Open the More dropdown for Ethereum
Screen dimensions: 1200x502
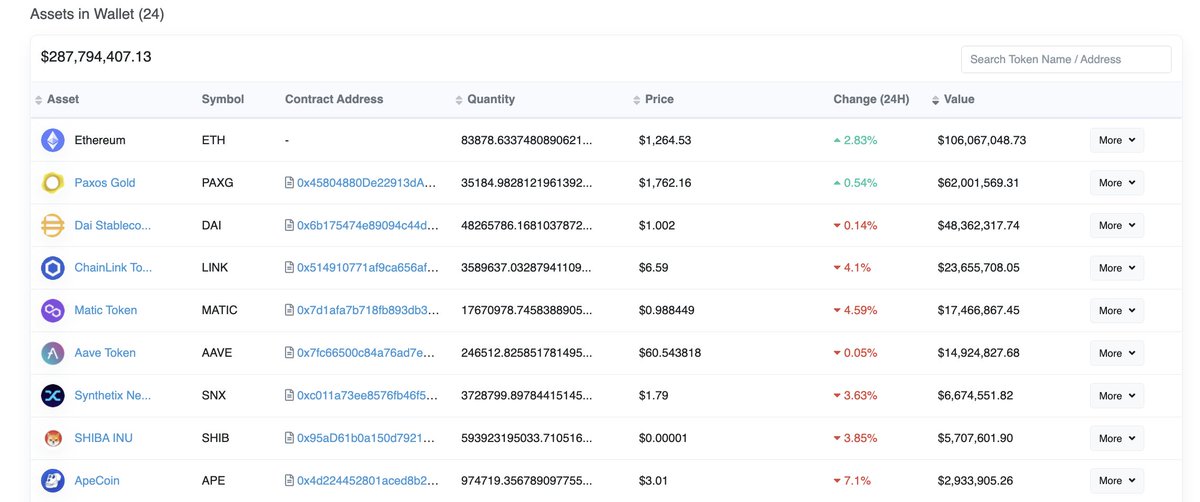coord(1117,140)
